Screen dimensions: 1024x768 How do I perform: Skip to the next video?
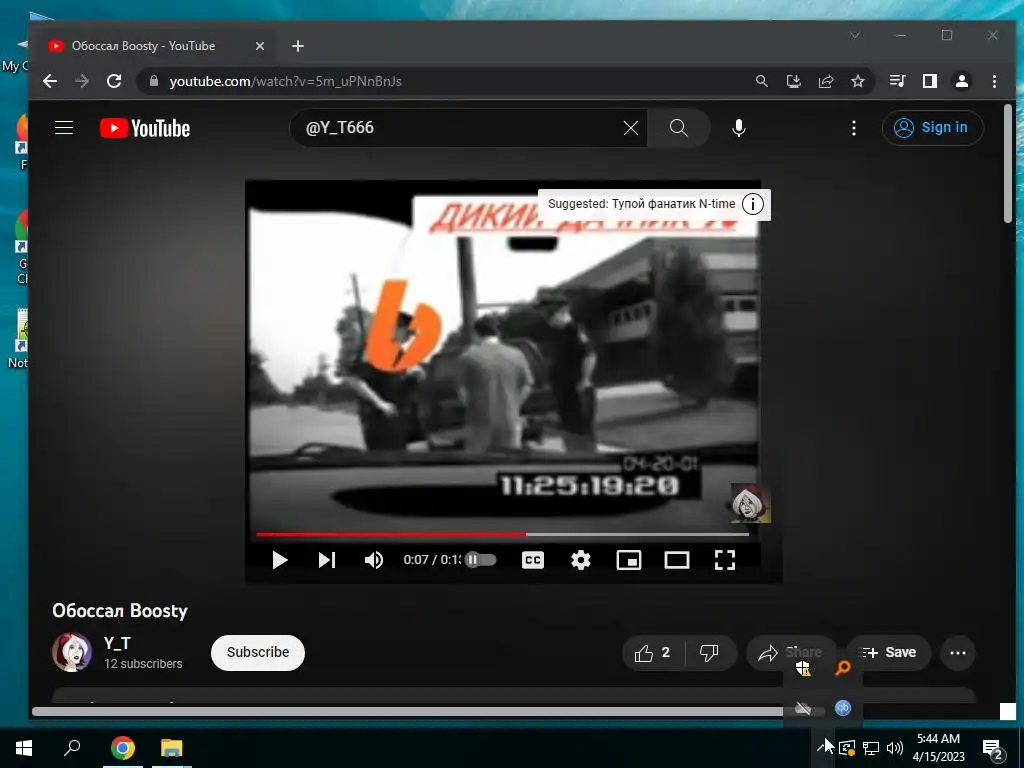click(327, 560)
